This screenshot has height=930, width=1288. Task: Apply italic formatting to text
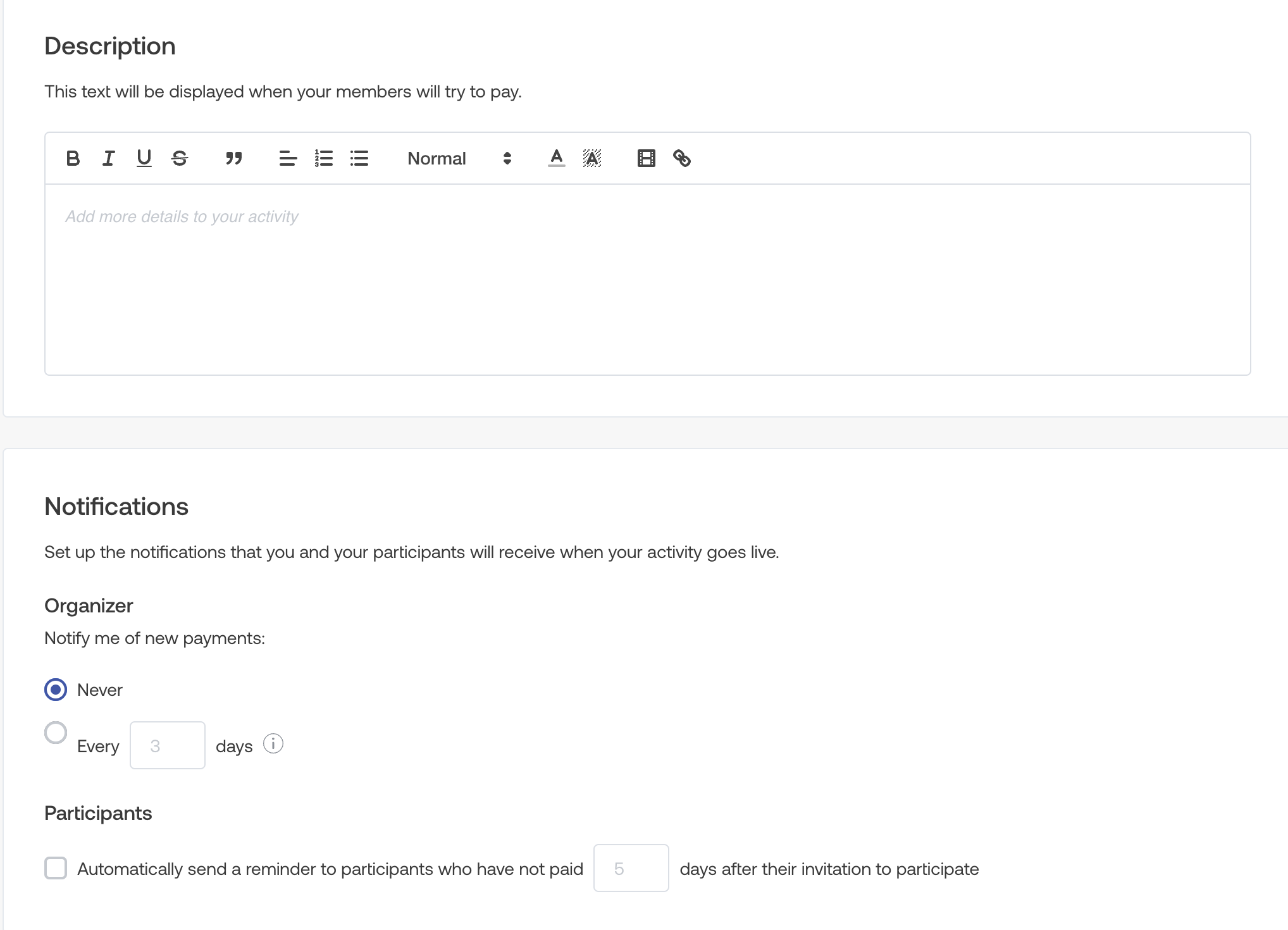pos(109,158)
